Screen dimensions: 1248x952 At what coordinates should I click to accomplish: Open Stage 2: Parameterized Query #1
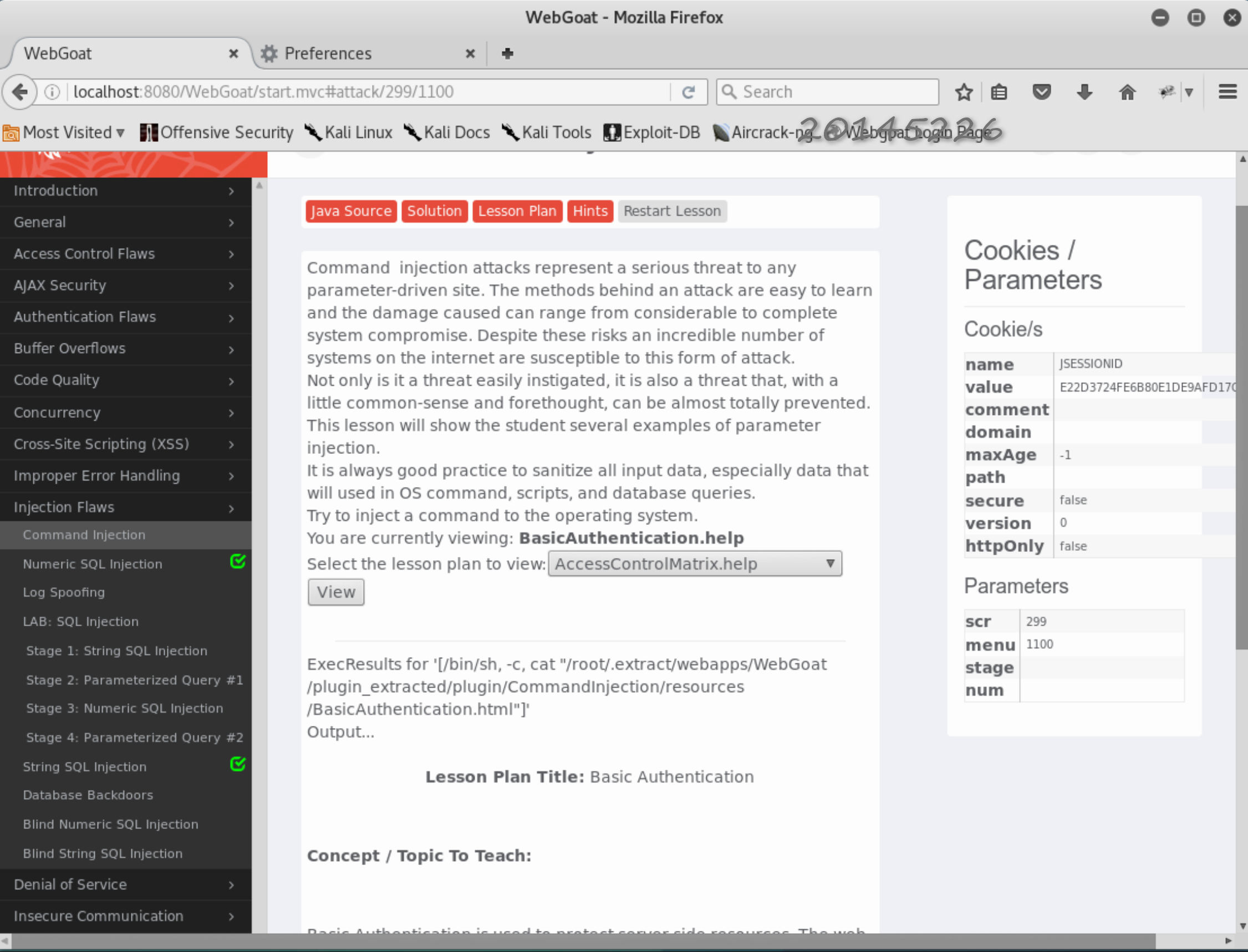coord(134,680)
